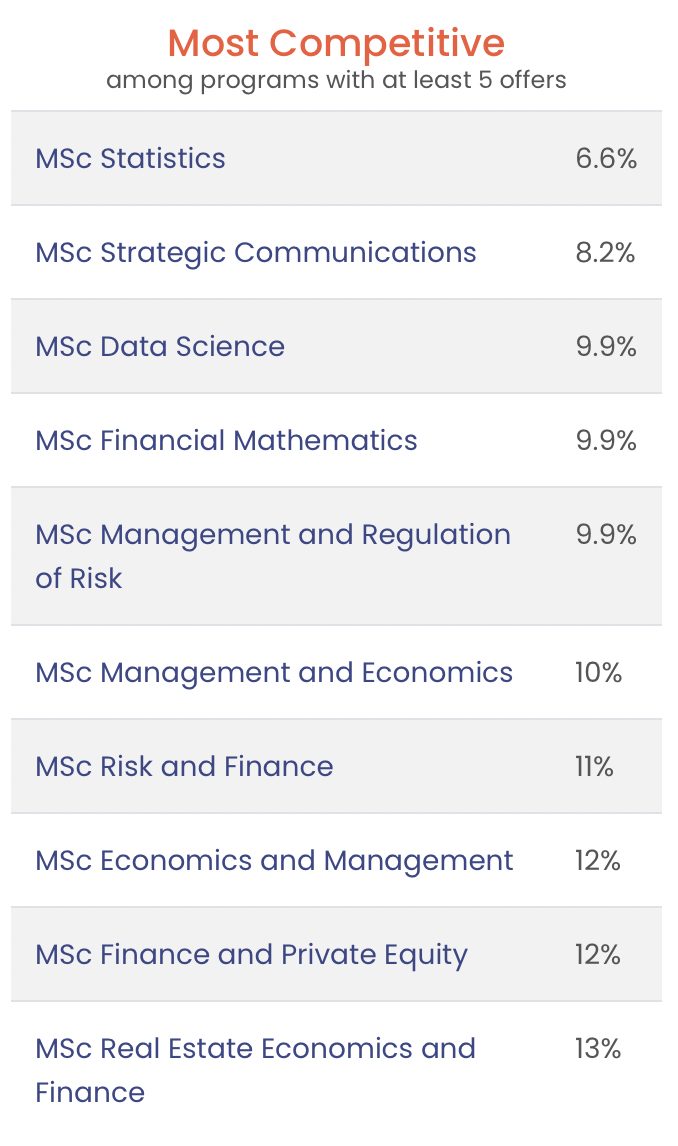The height and width of the screenshot is (1146, 678).
Task: Open the MSc Statistics program link
Action: (x=130, y=159)
